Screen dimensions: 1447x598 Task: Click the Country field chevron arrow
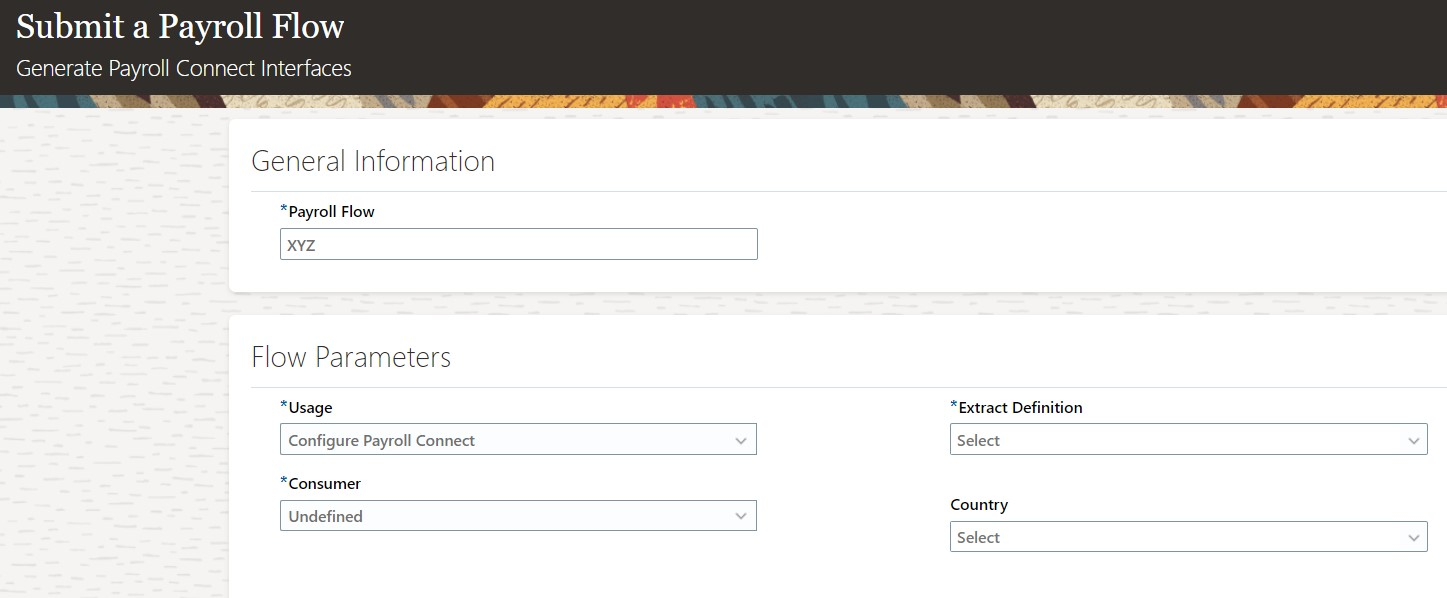[1413, 537]
